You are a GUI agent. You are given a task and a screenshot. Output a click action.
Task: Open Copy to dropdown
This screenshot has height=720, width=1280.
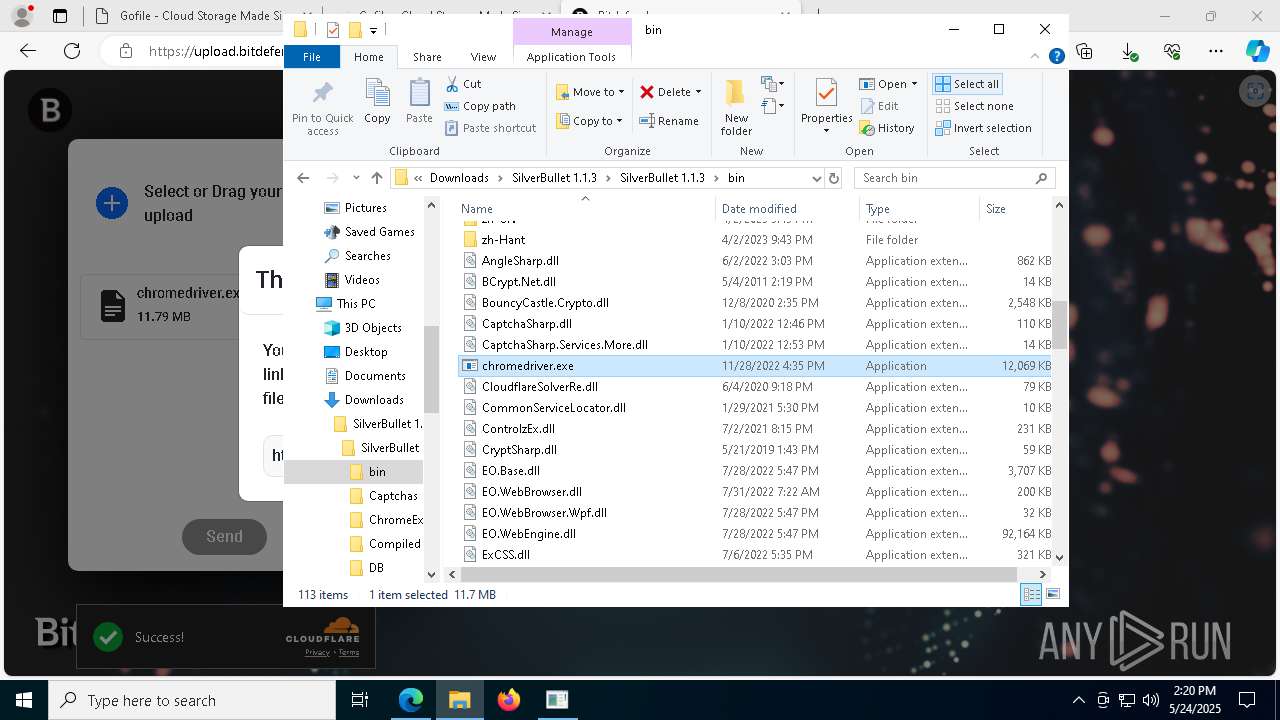coord(589,121)
